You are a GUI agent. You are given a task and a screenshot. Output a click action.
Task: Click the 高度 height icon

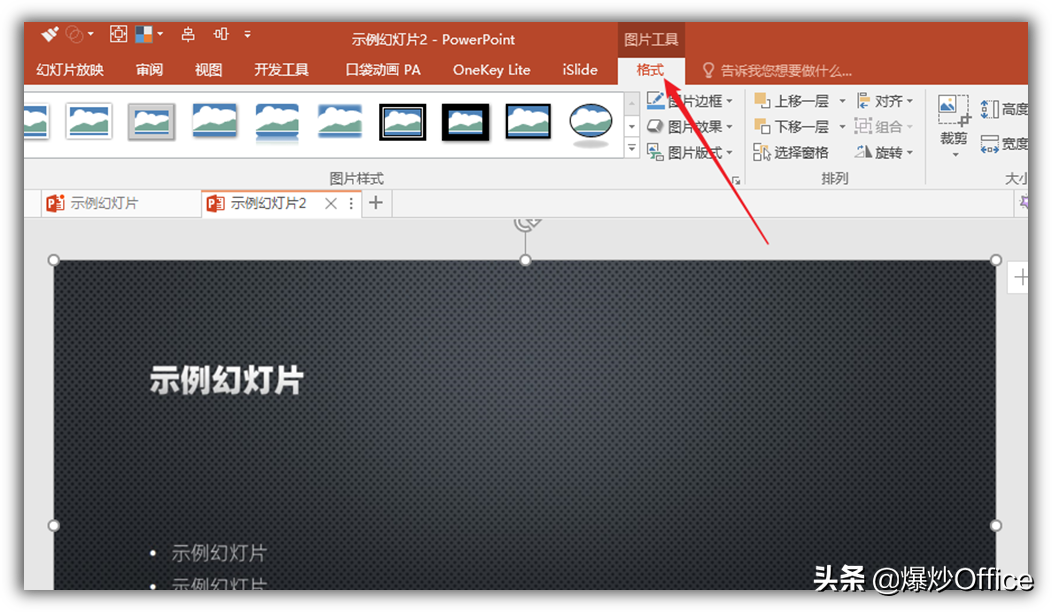coord(990,109)
